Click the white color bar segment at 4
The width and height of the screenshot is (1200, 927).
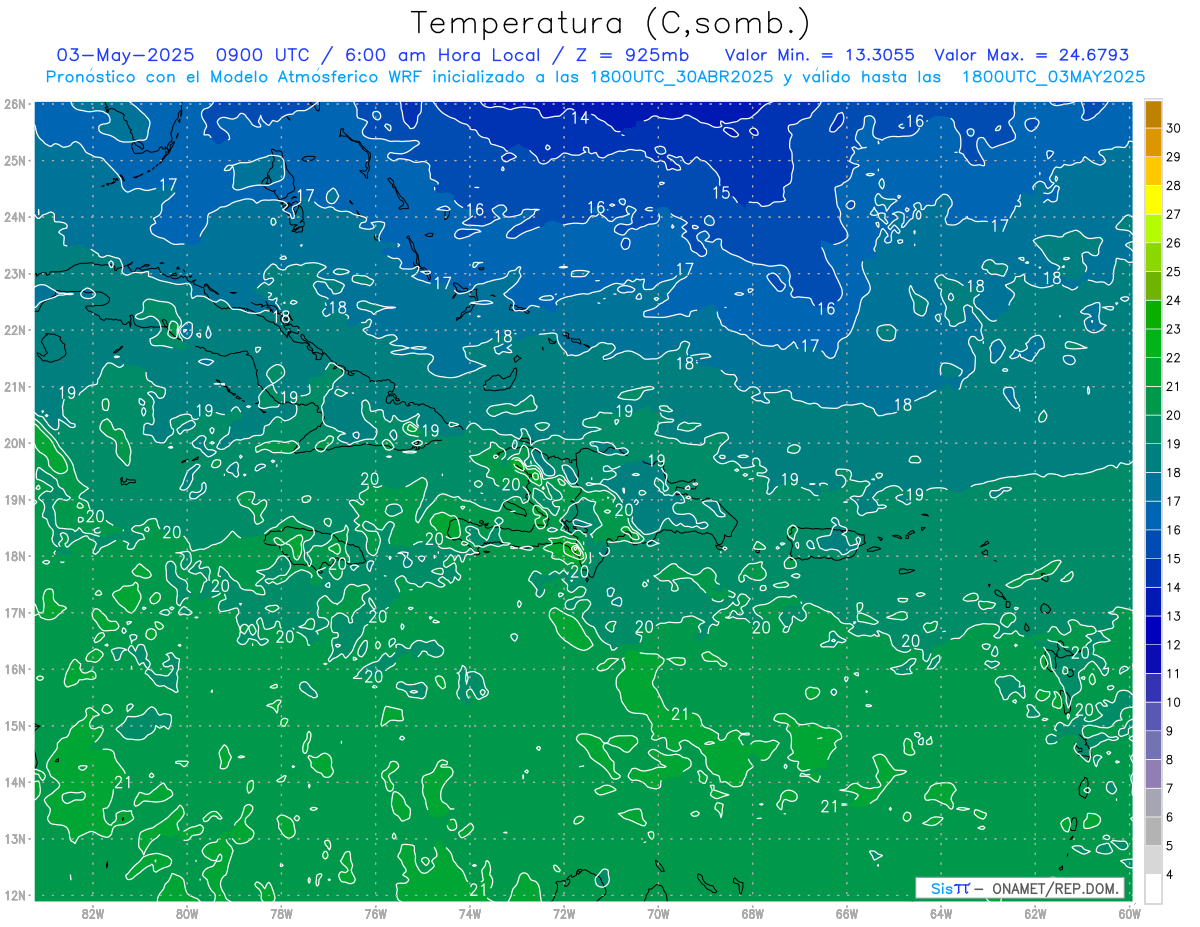1153,888
